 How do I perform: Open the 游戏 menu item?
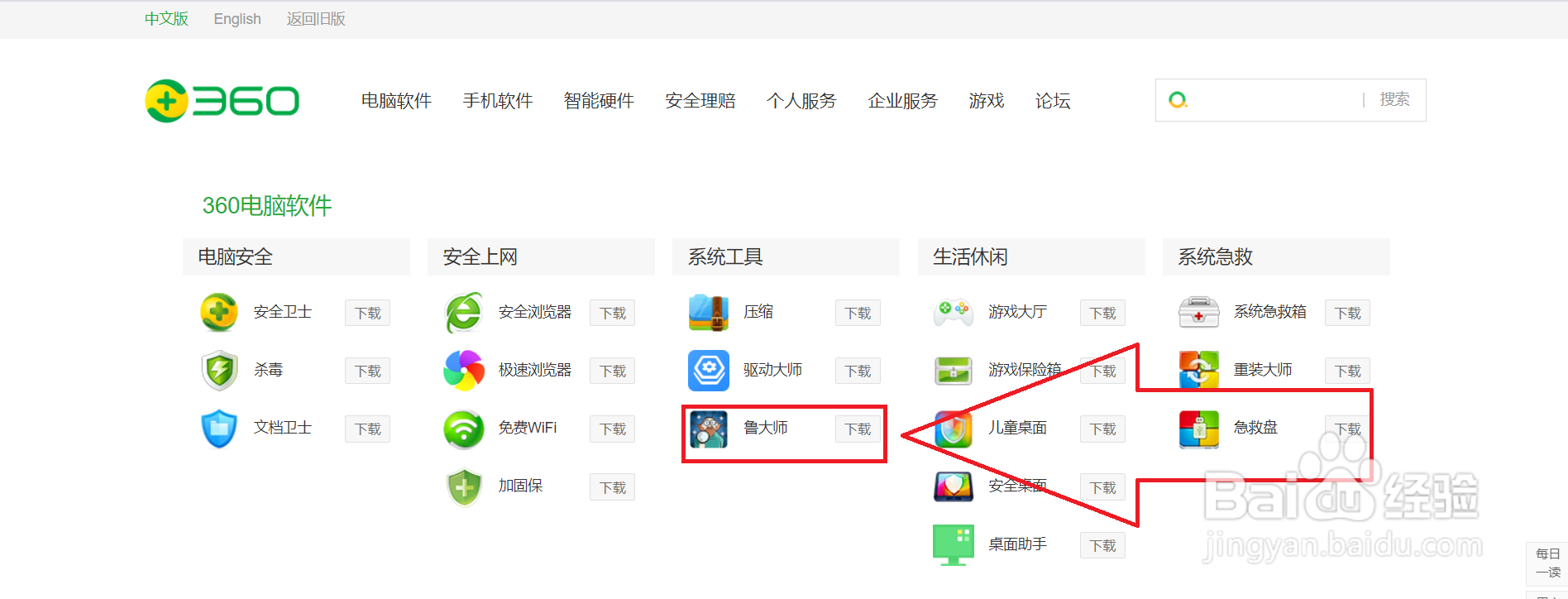pos(987,101)
